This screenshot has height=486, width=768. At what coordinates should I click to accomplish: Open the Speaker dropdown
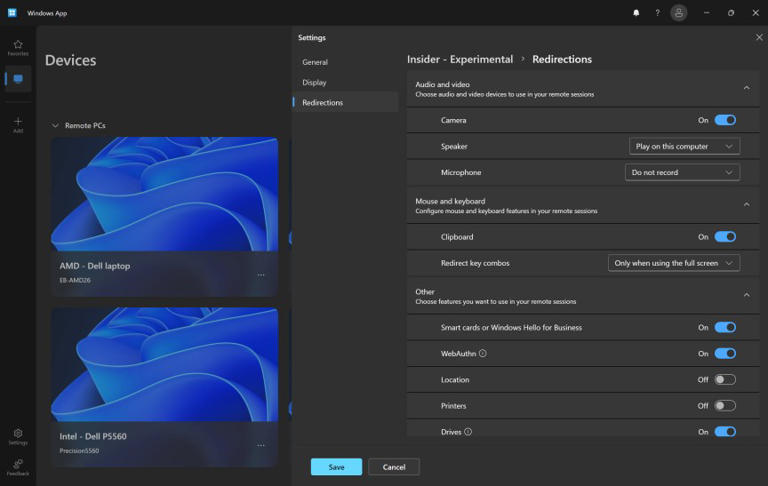(x=684, y=146)
